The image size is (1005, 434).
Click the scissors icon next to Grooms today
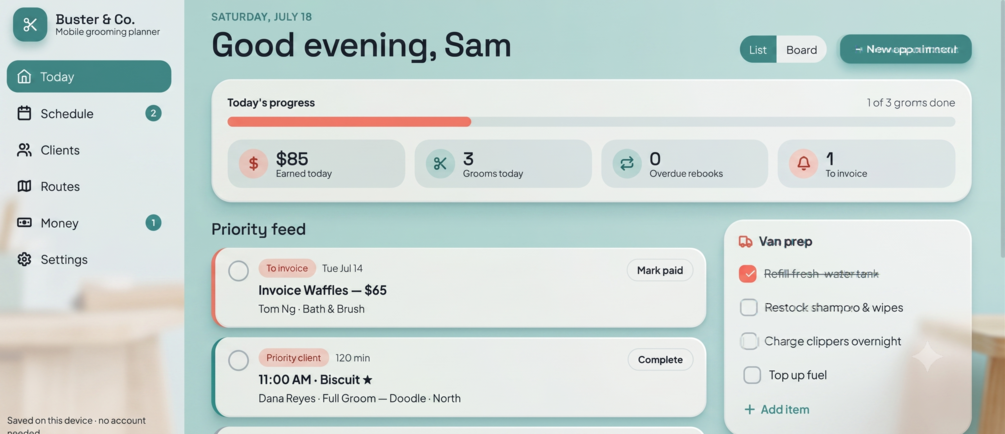coord(440,163)
